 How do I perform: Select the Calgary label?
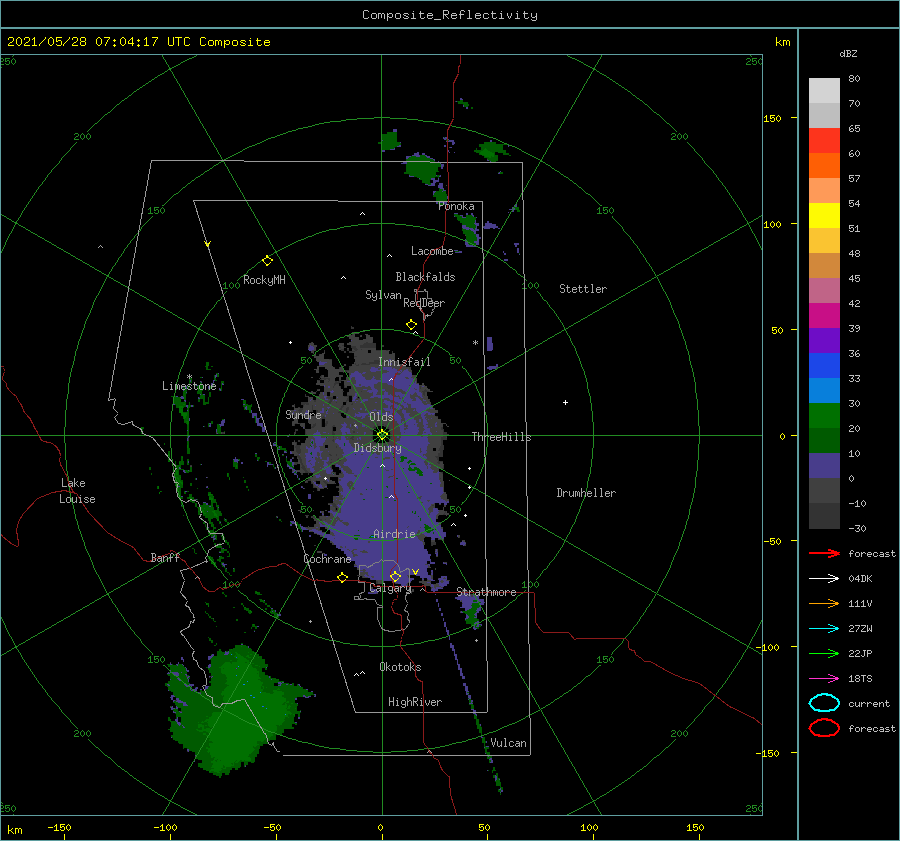tap(390, 588)
